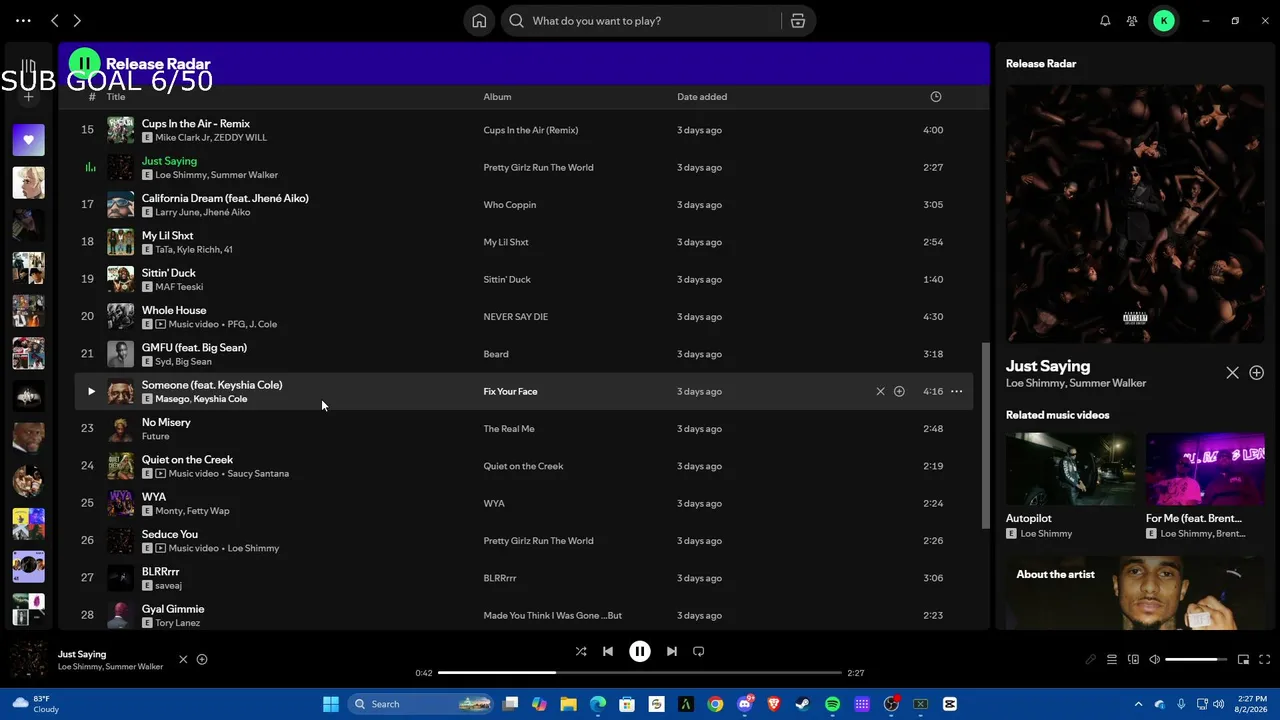Select the track GMFU (feat. Big Sean)
This screenshot has width=1280, height=720.
pyautogui.click(x=524, y=354)
